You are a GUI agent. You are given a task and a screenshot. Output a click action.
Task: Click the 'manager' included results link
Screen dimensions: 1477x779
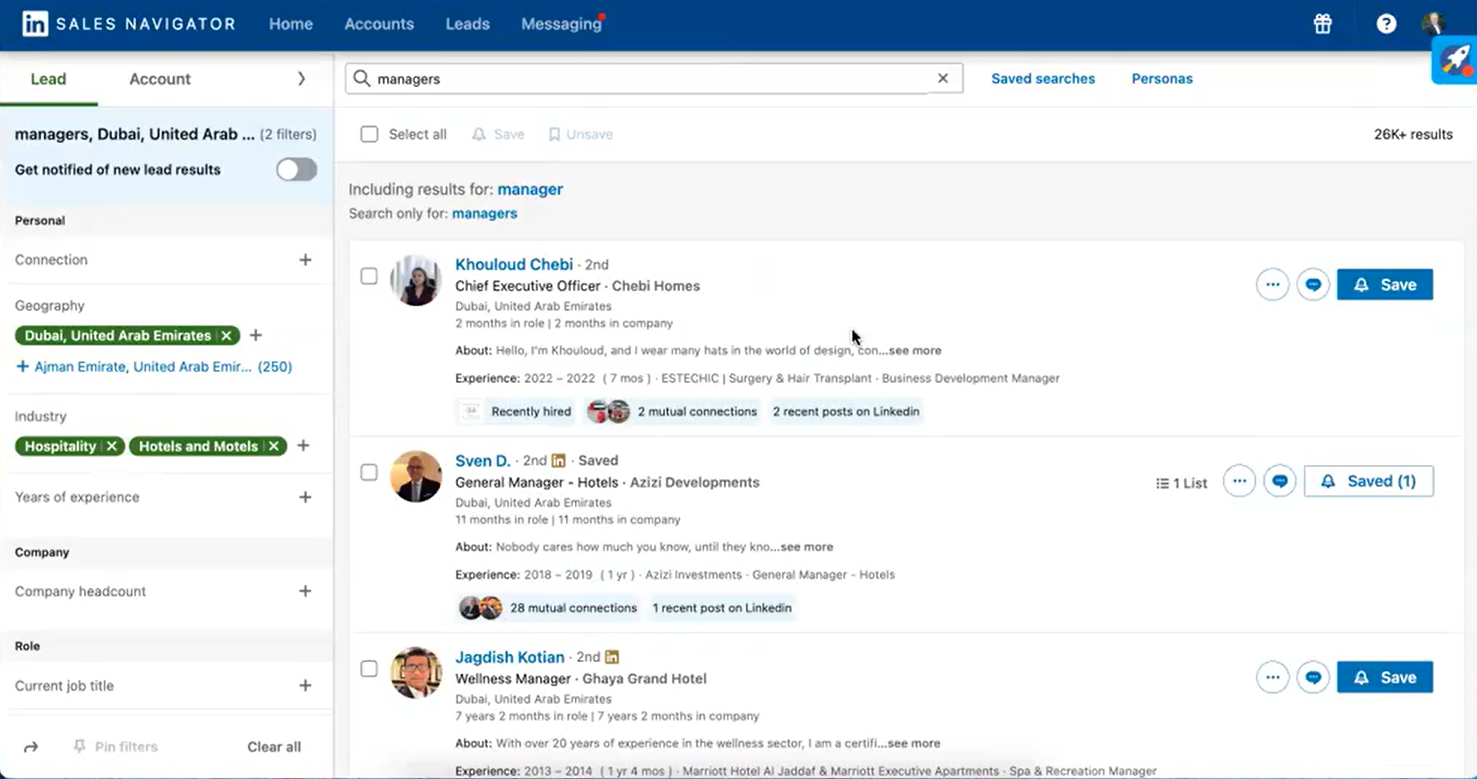[530, 189]
